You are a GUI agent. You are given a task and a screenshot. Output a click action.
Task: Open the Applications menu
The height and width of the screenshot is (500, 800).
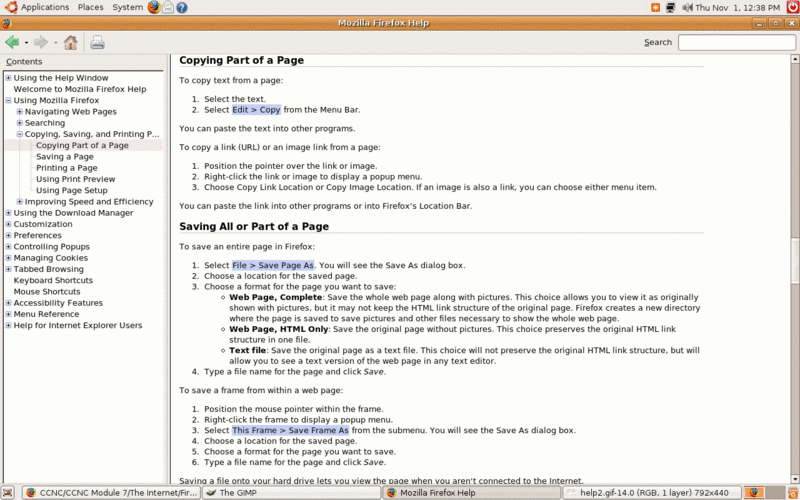(45, 7)
